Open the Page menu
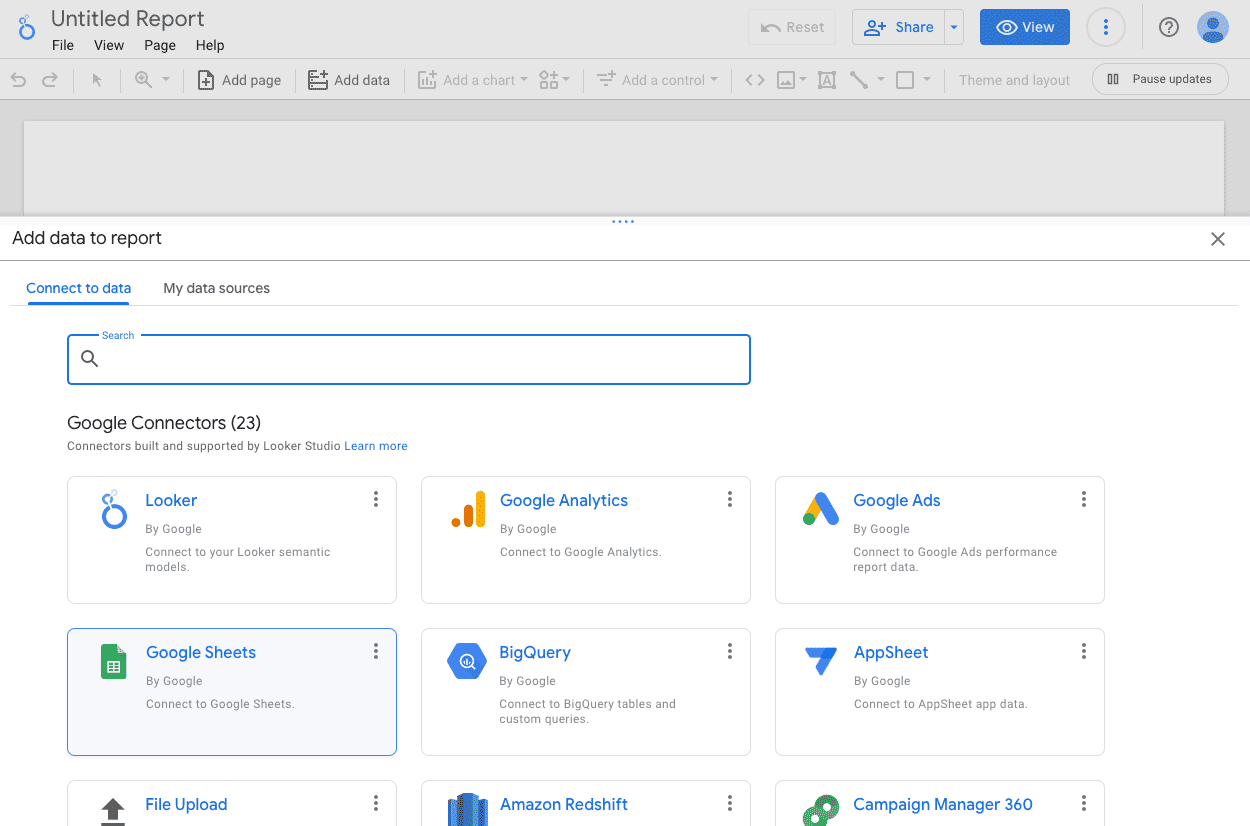Image resolution: width=1250 pixels, height=826 pixels. [x=160, y=45]
